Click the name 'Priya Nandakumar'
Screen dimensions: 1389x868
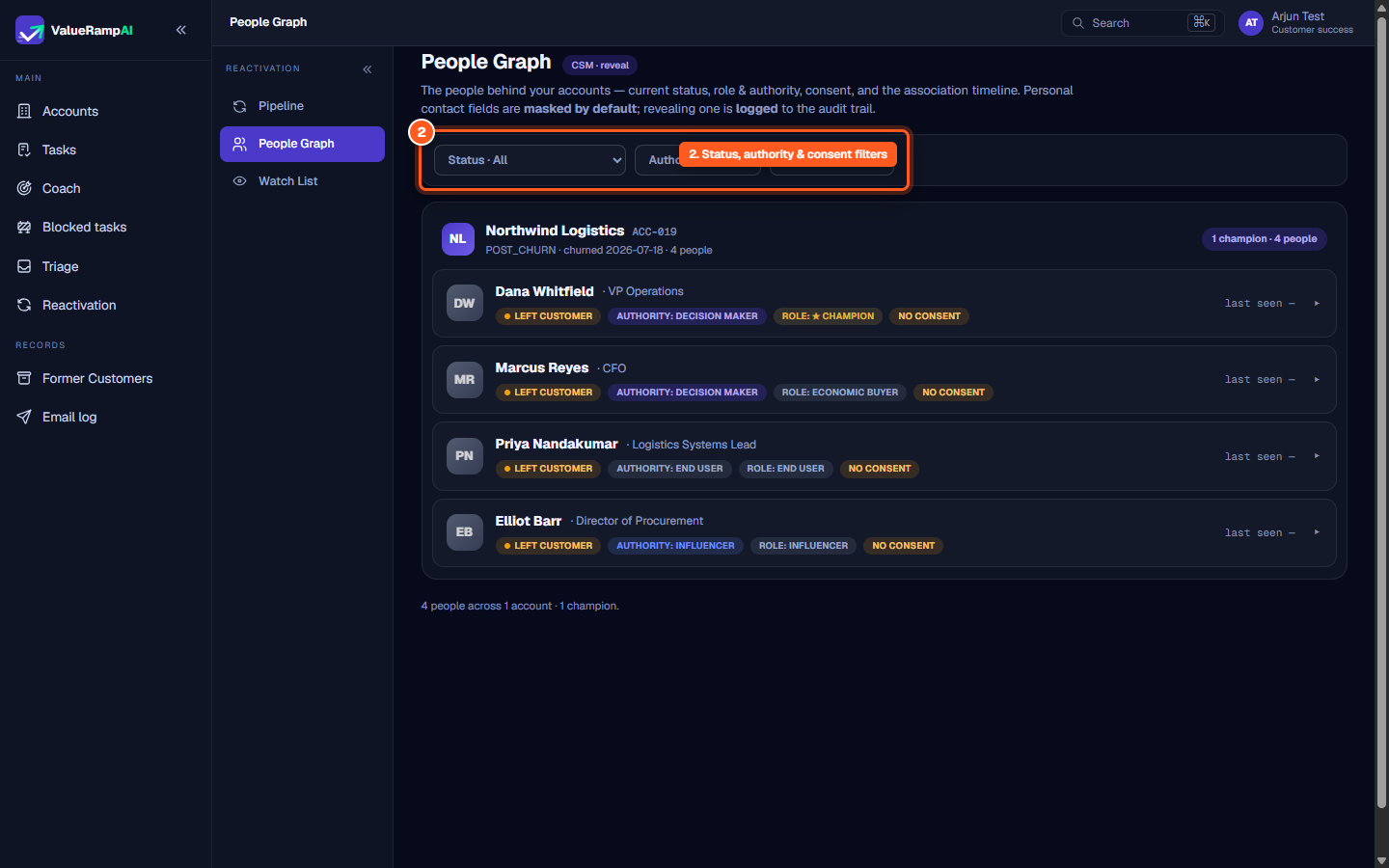(557, 444)
